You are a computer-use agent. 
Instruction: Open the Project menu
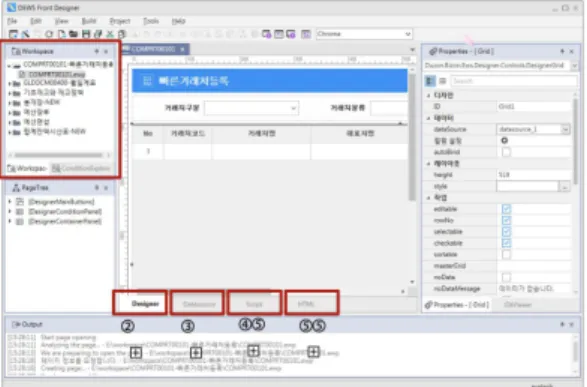coord(120,21)
